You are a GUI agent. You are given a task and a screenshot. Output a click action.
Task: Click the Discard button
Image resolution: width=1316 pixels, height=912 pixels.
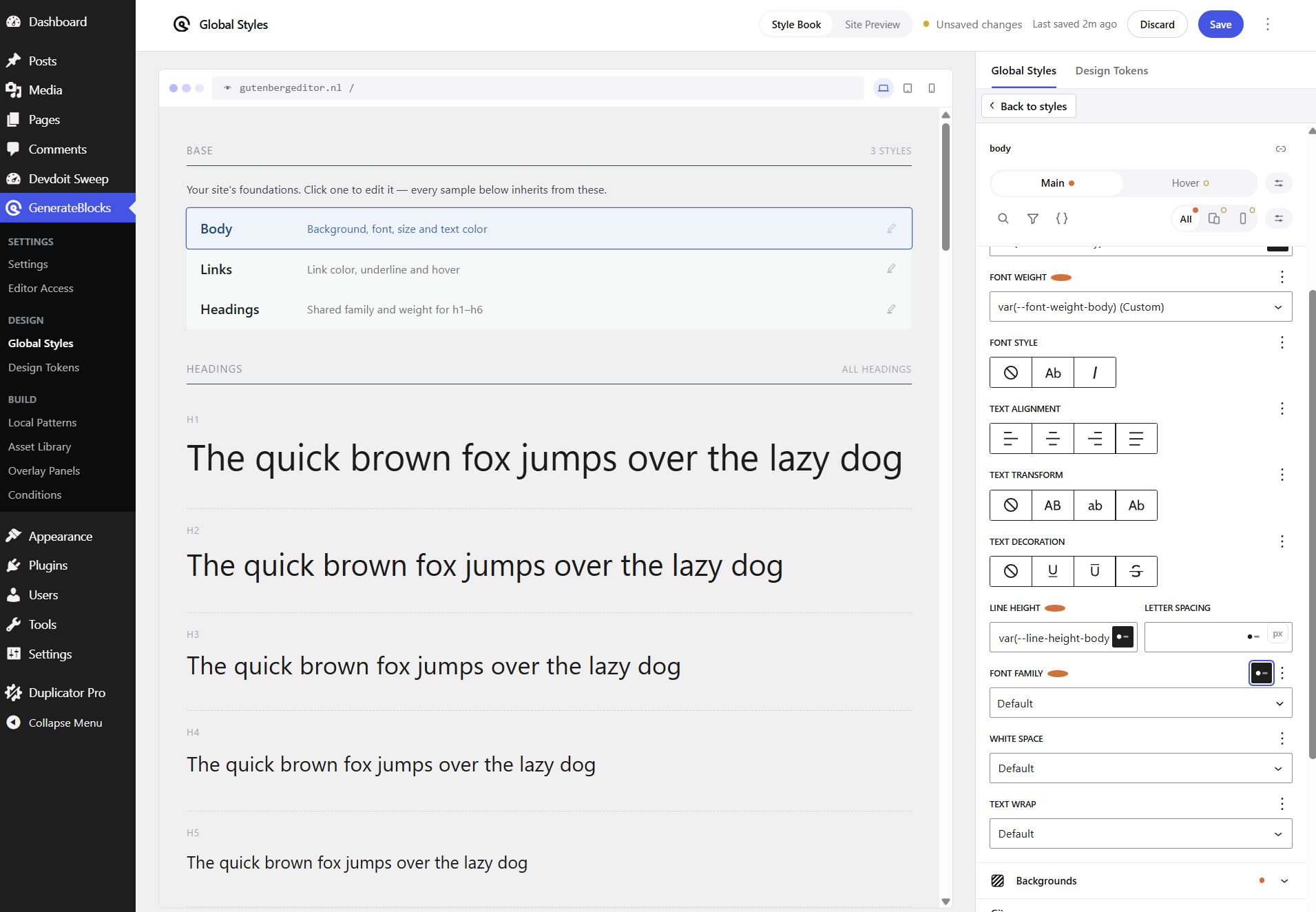click(x=1157, y=24)
